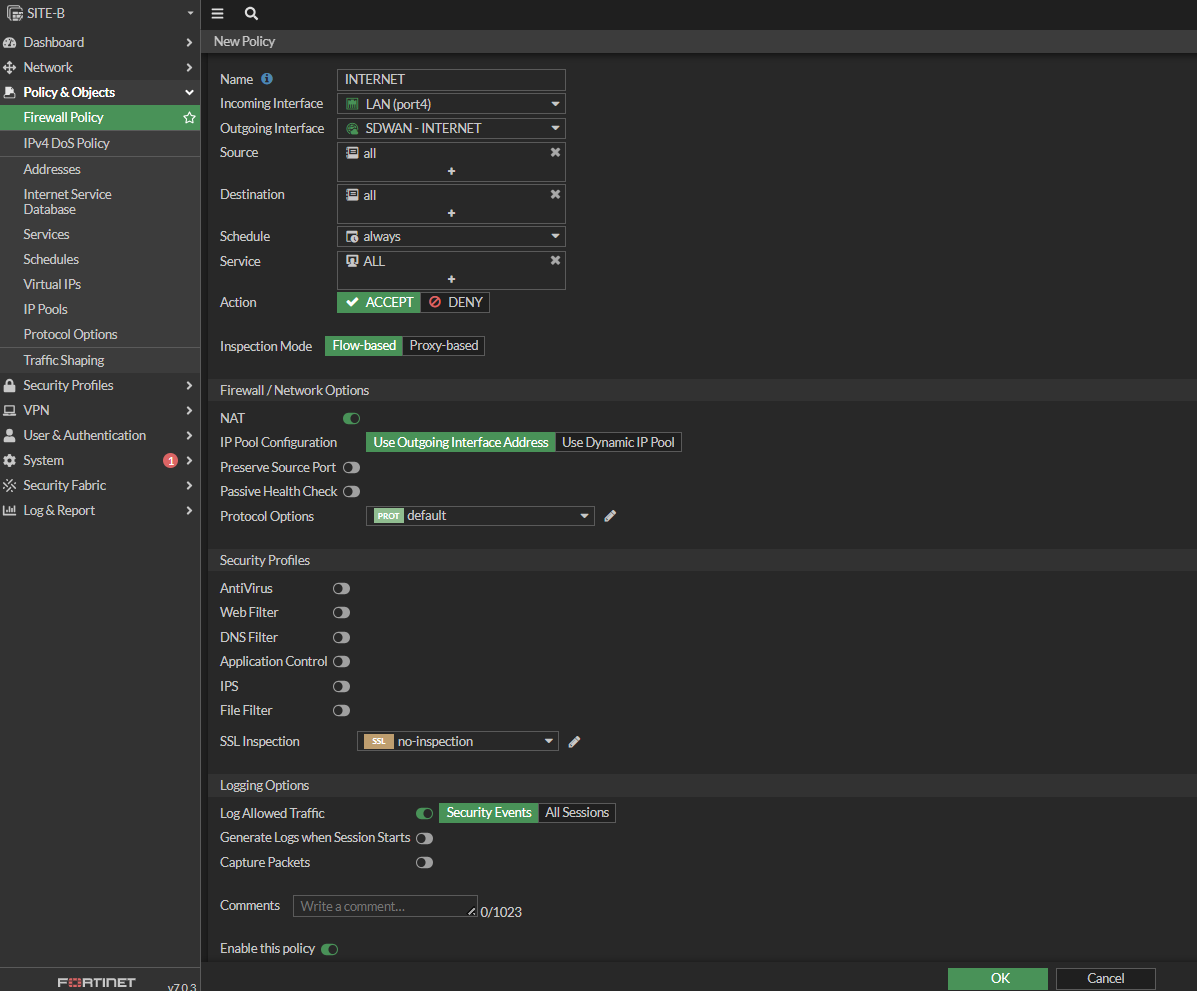Screen dimensions: 1197x991
Task: Open the Schedule dropdown
Action: [451, 237]
